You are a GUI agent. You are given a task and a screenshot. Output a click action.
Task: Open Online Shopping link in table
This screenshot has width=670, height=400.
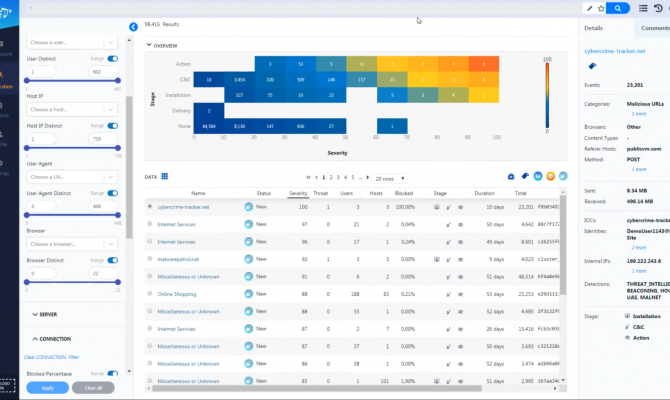[176, 294]
